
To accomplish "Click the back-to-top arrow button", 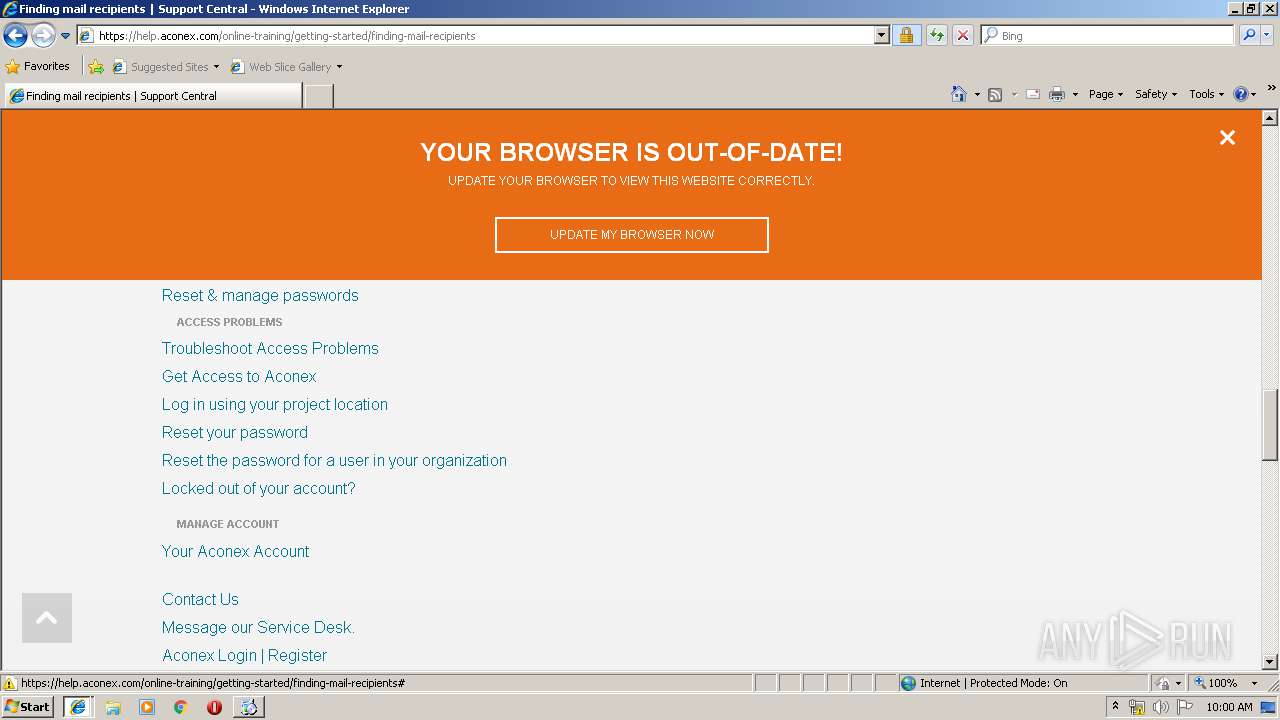I will click(x=47, y=618).
